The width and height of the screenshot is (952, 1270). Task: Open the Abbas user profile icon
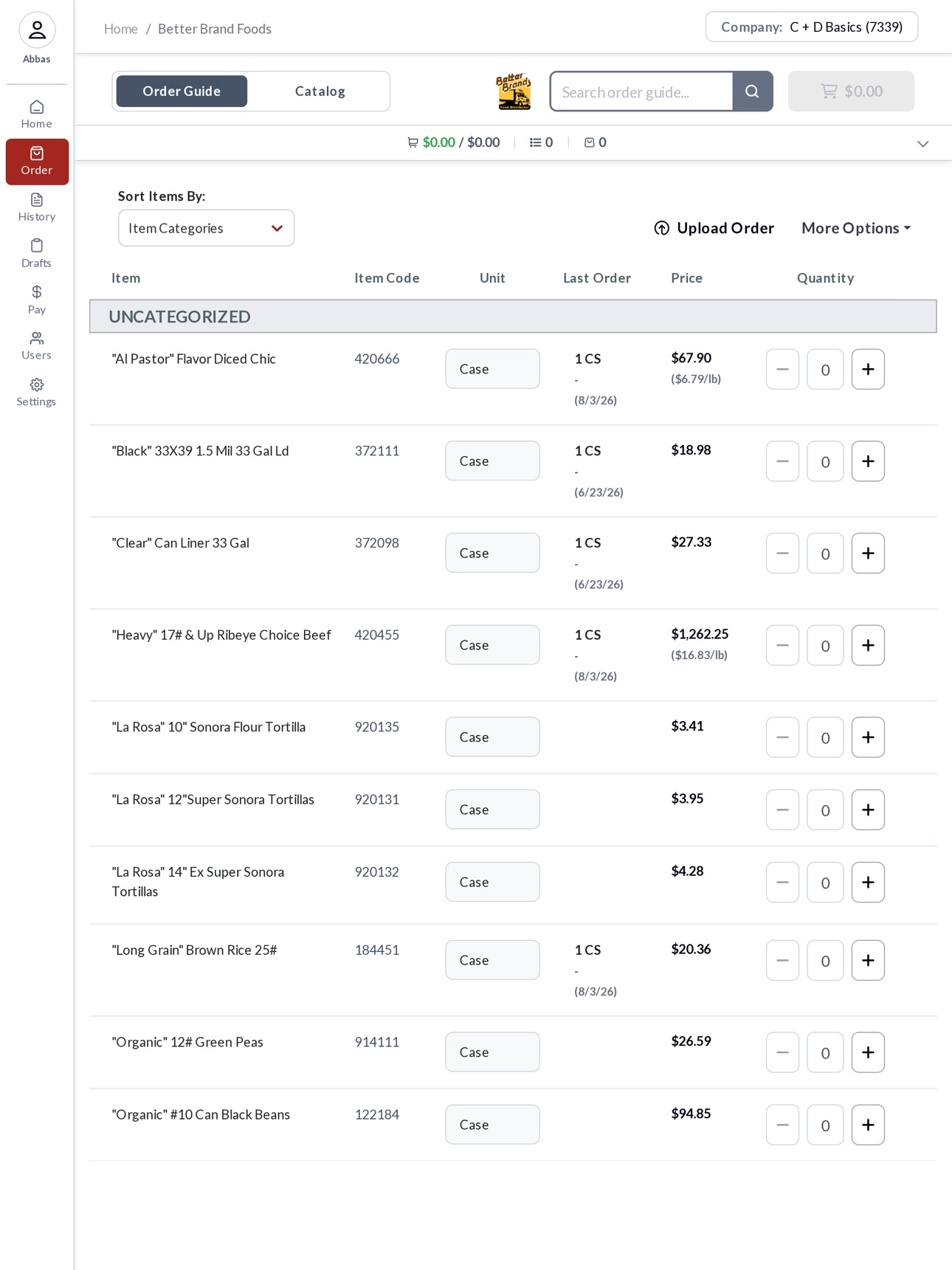tap(37, 30)
